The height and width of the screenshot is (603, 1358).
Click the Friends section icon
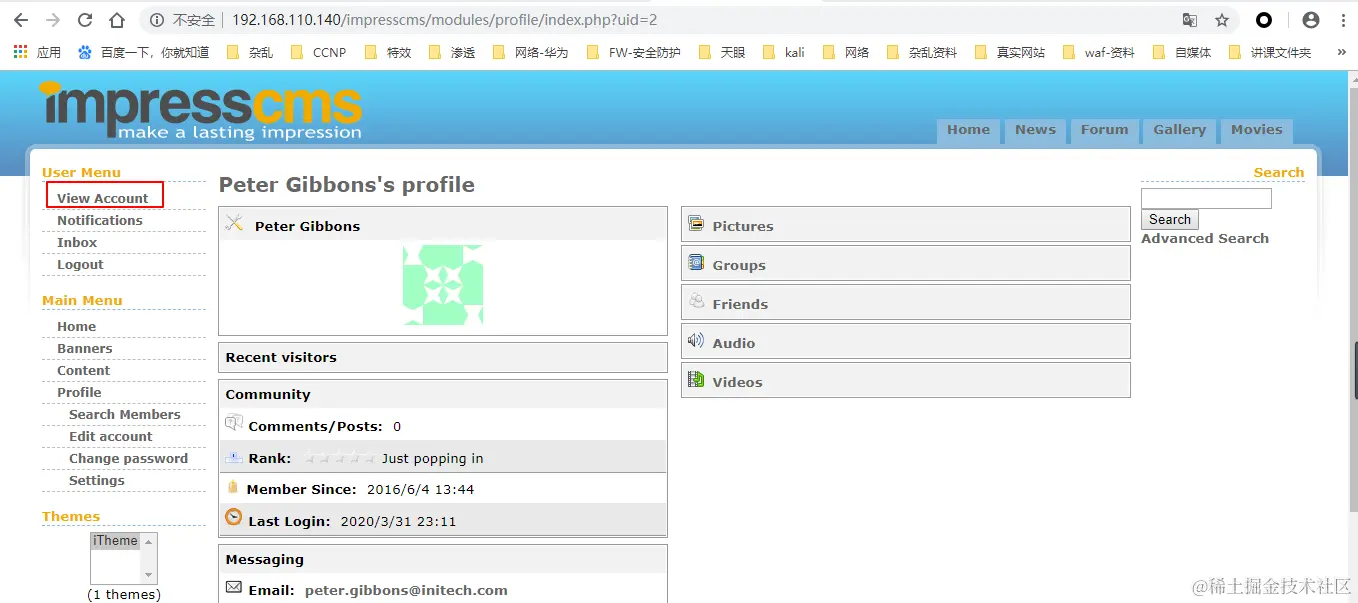click(x=696, y=302)
